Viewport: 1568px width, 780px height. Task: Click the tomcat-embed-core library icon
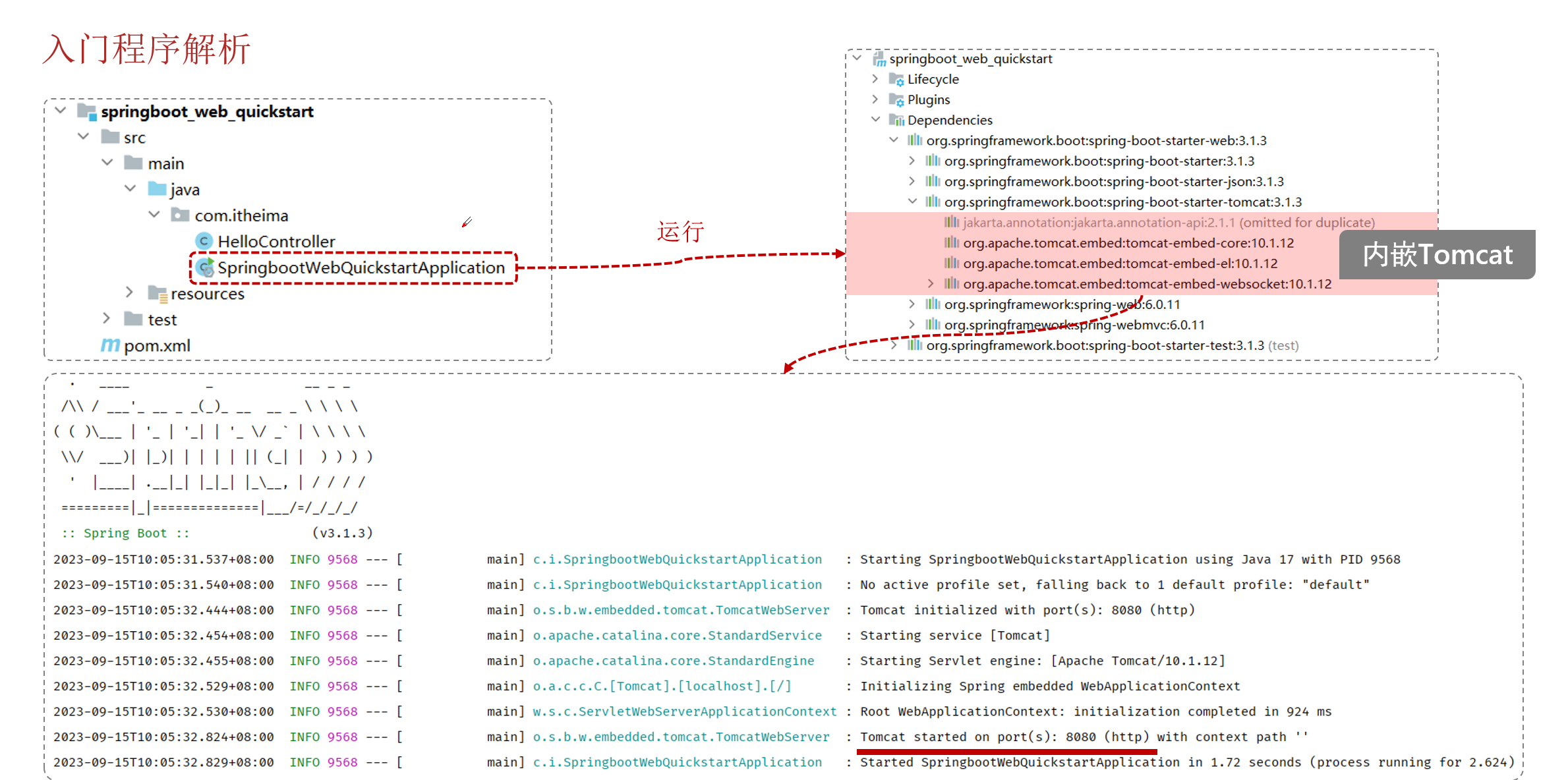[x=951, y=242]
